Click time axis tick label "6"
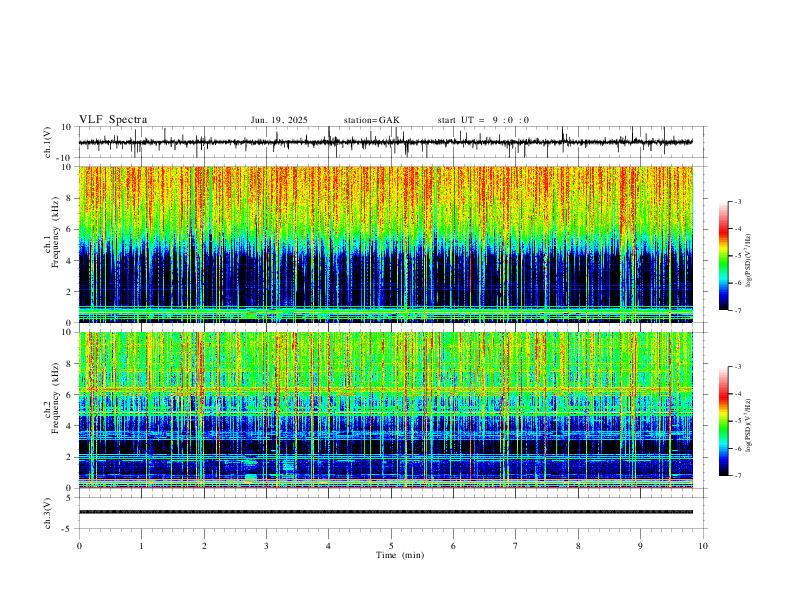The height and width of the screenshot is (612, 792). pos(453,546)
